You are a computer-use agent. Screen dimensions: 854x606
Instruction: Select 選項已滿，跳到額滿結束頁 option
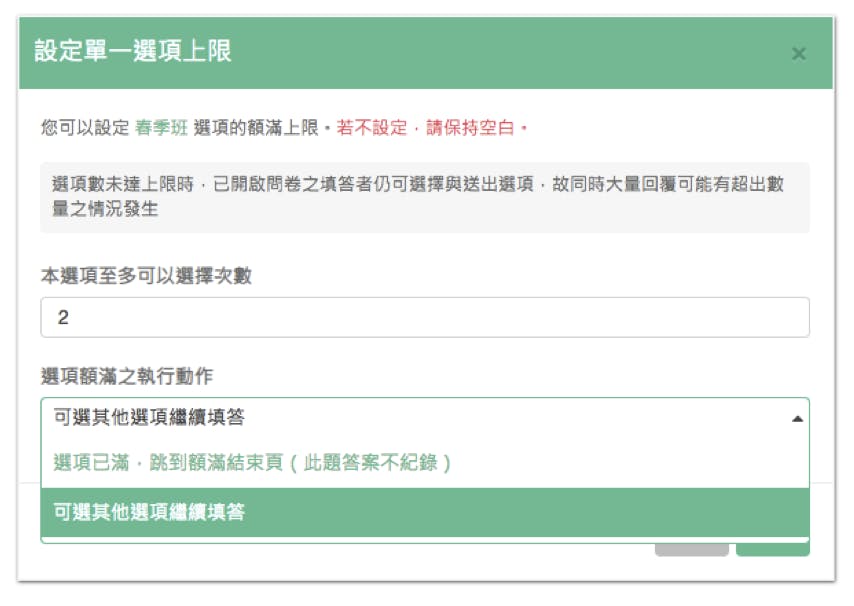tap(425, 463)
